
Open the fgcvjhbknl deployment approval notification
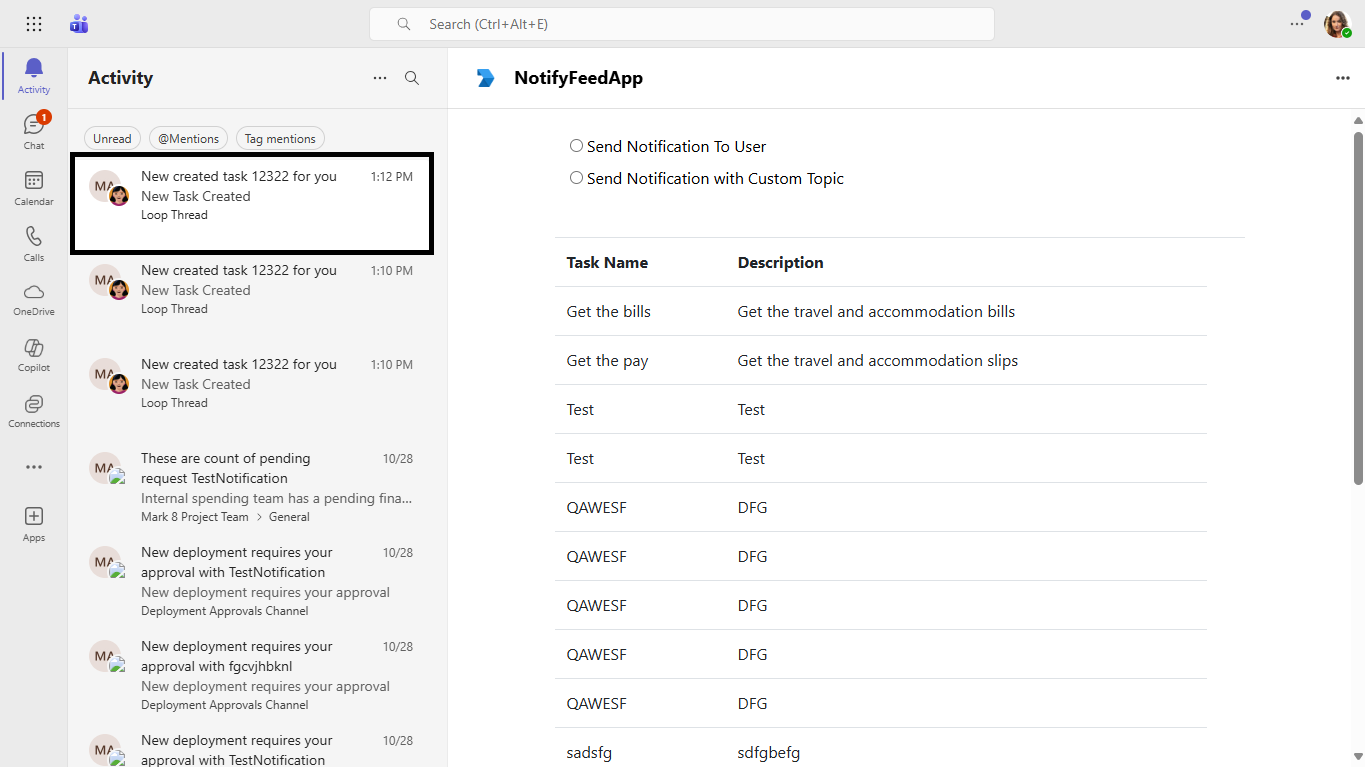tap(252, 677)
